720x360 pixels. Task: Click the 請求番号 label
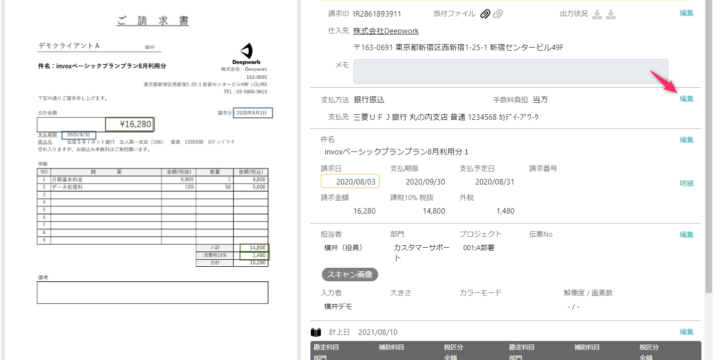click(543, 169)
